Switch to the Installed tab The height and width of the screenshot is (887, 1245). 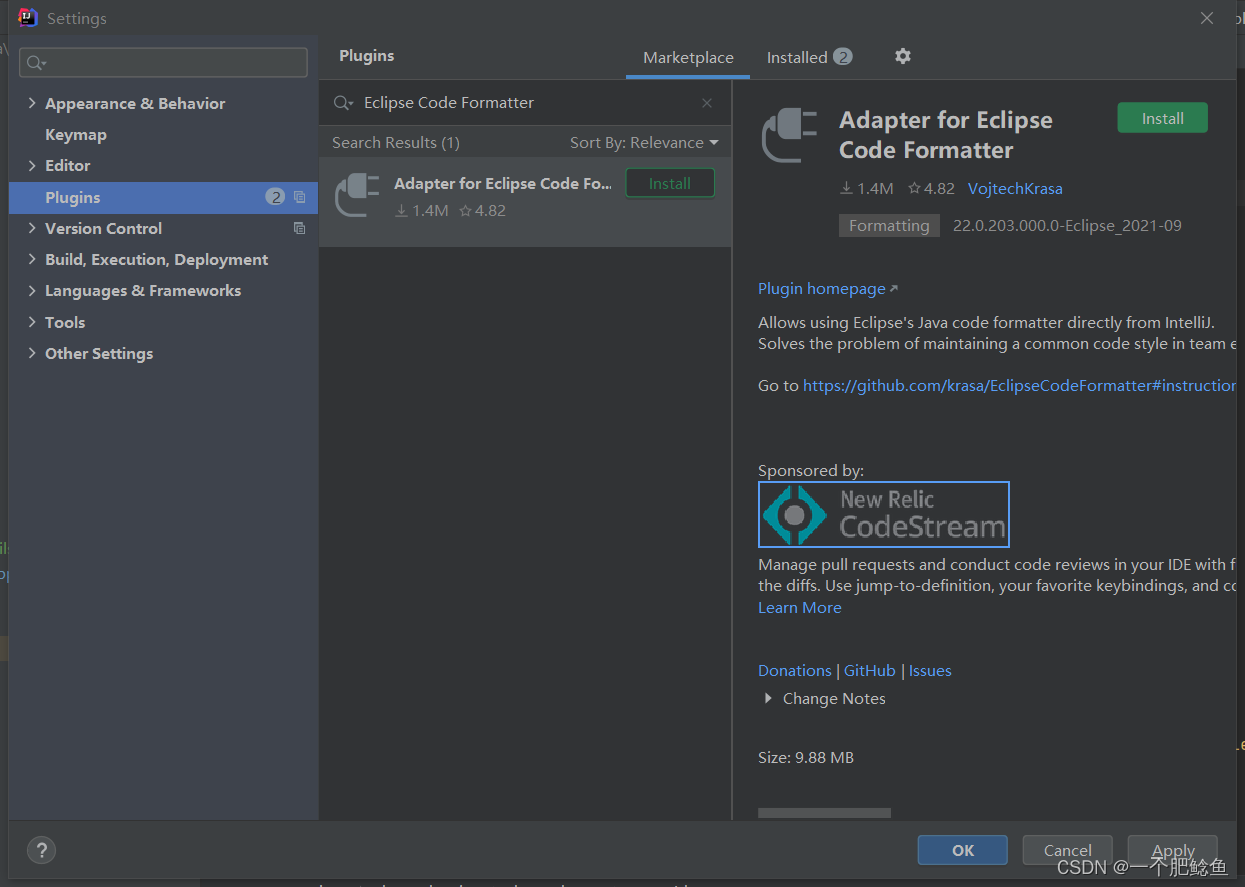[x=809, y=57]
